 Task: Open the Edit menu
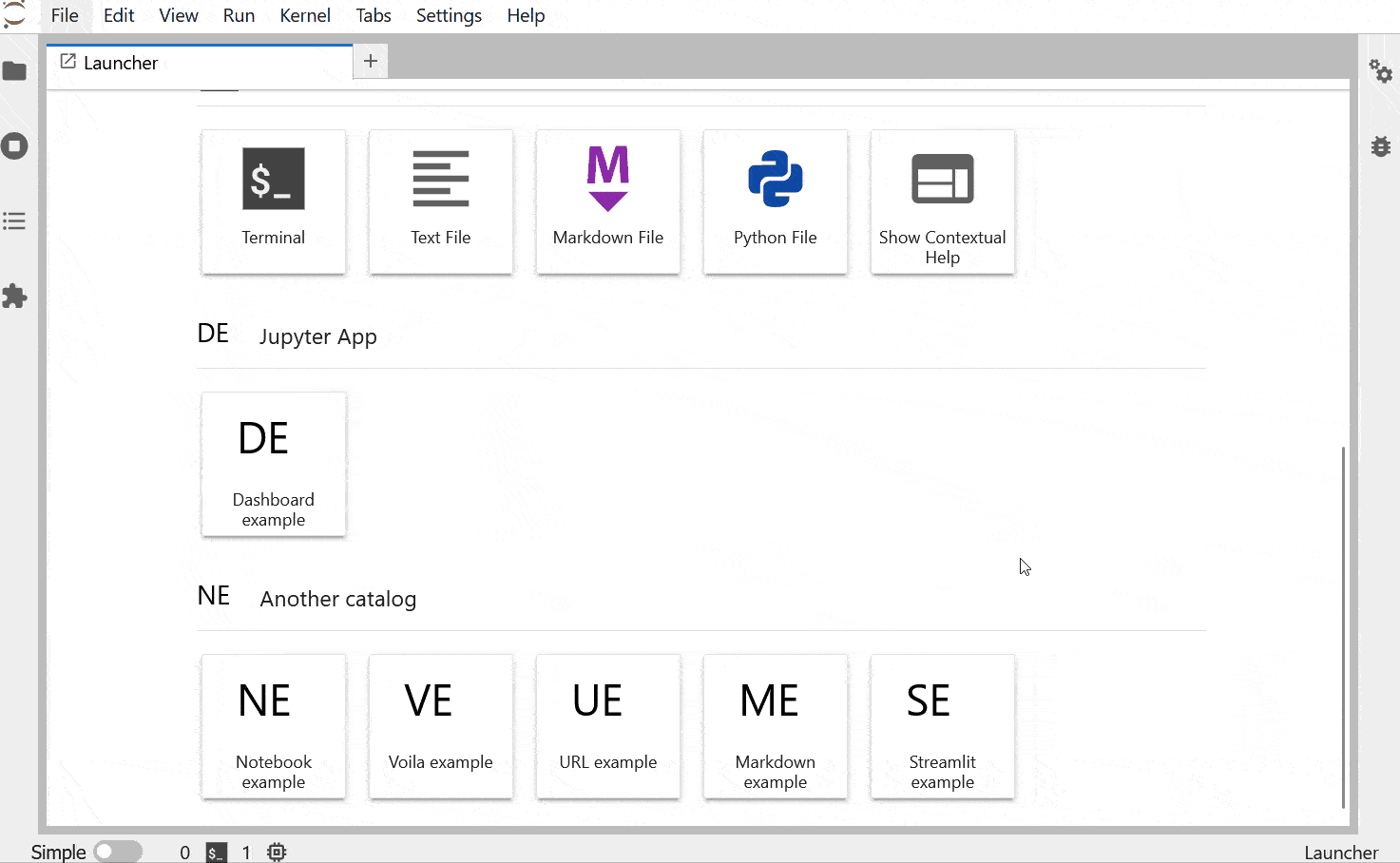[x=119, y=15]
